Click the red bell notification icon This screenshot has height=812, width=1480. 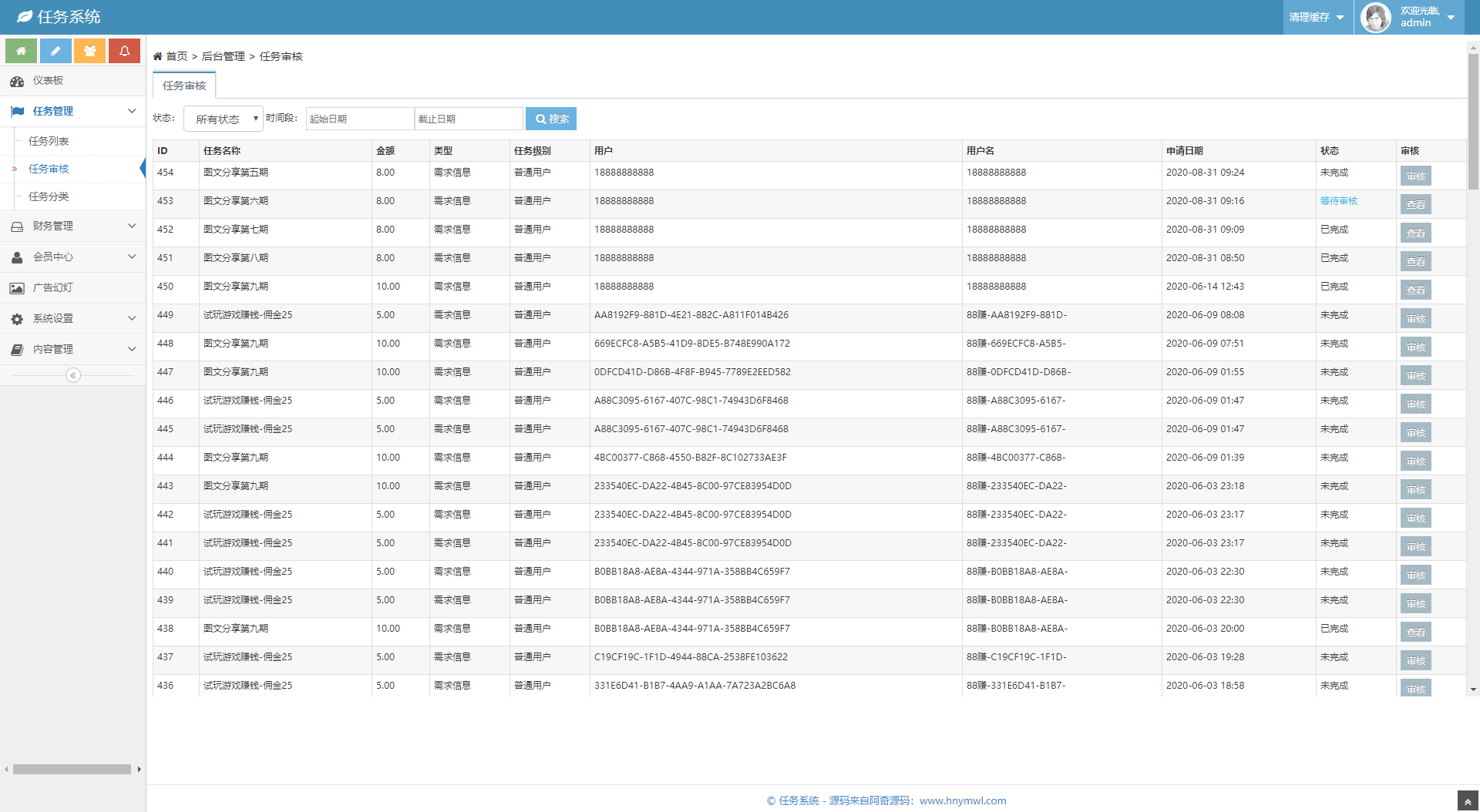tap(124, 51)
